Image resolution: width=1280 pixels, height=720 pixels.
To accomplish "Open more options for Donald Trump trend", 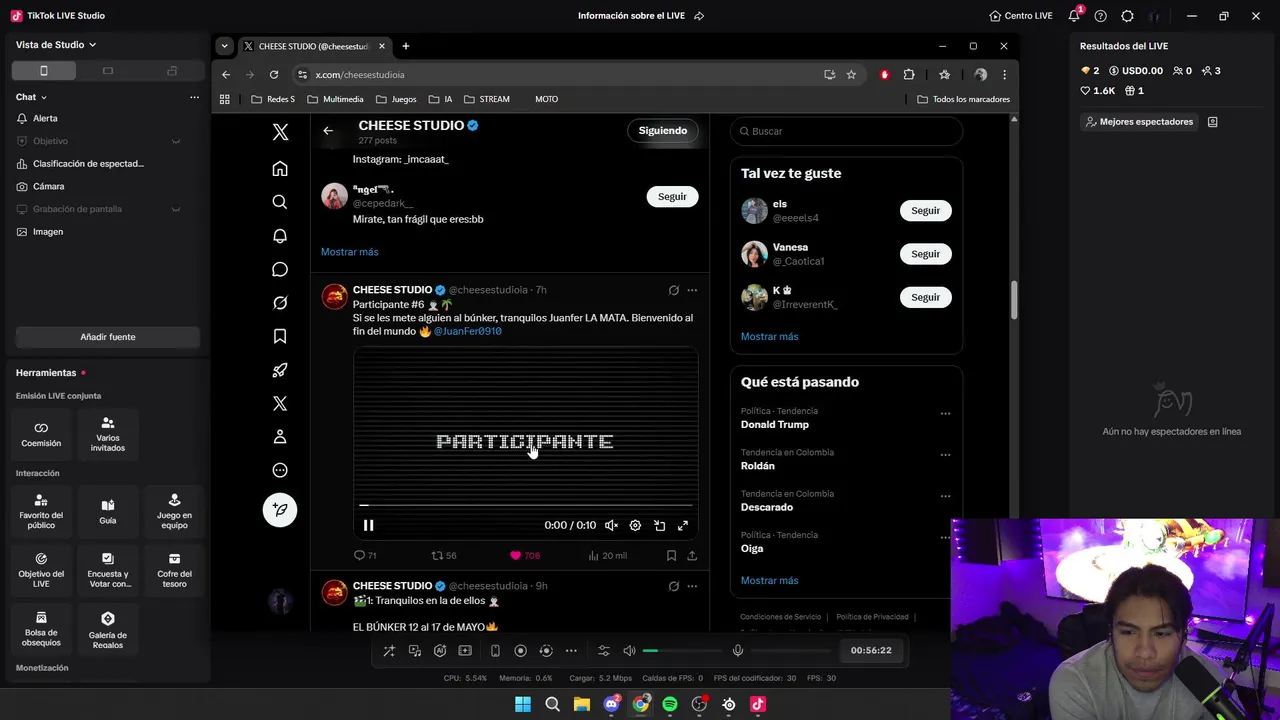I will click(x=945, y=413).
